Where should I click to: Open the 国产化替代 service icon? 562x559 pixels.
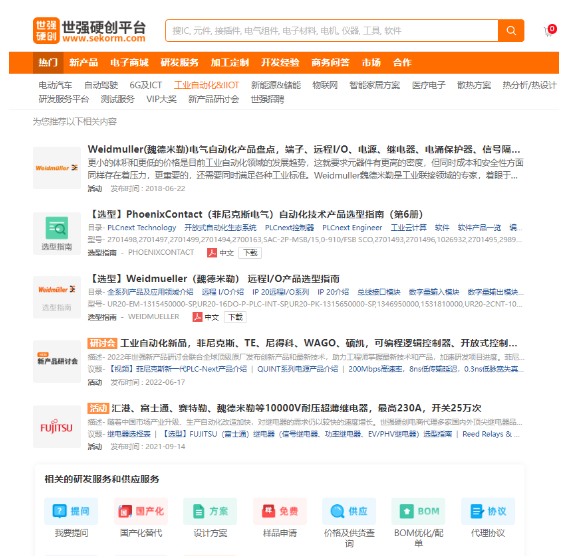140,511
